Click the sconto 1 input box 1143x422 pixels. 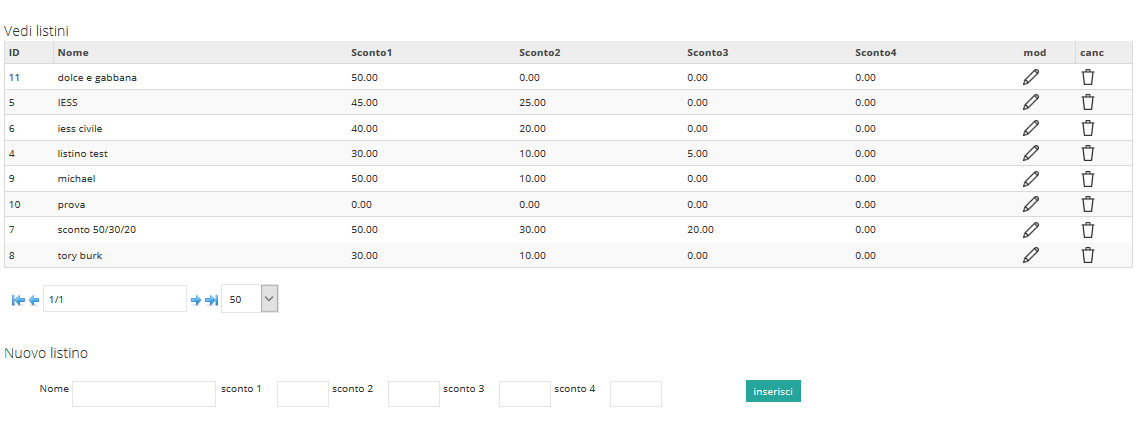[x=303, y=394]
